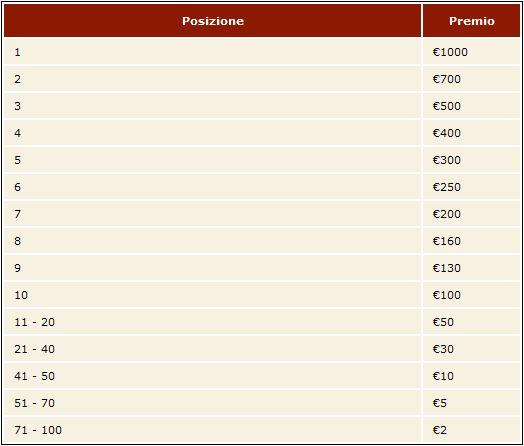The height and width of the screenshot is (446, 524).
Task: Select the Posizione column header
Action: (x=213, y=21)
